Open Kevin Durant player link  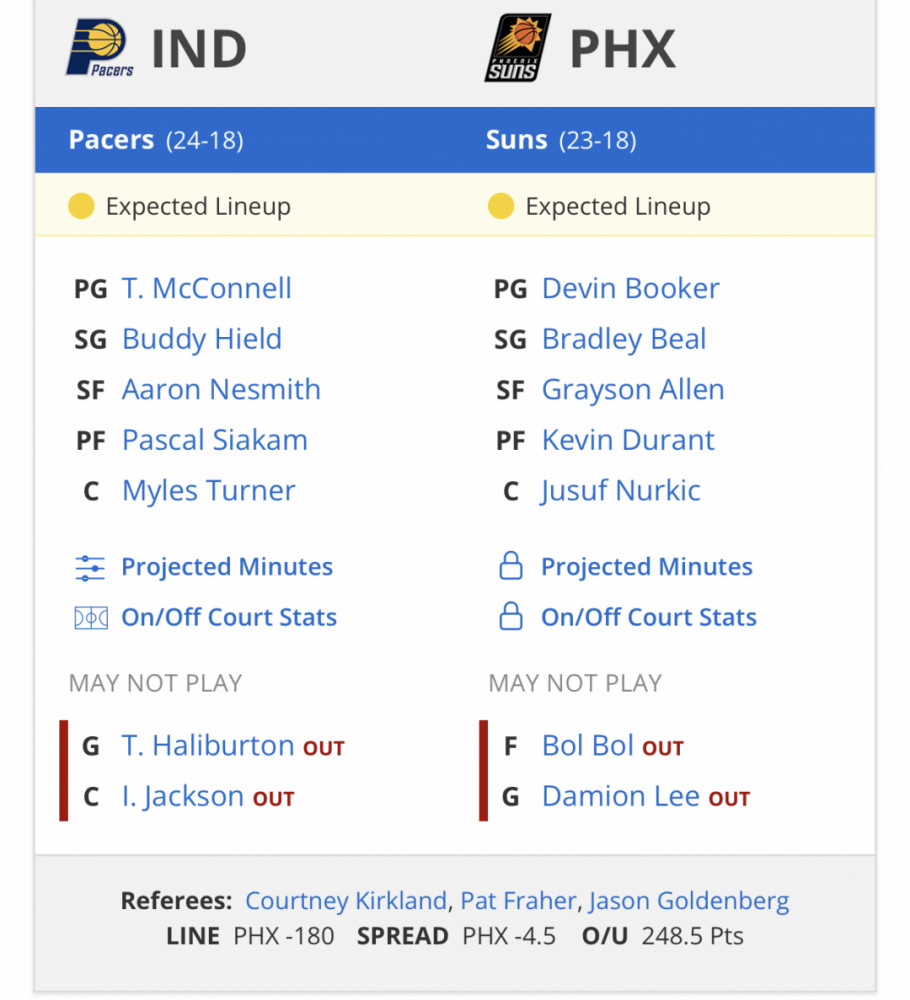point(628,440)
